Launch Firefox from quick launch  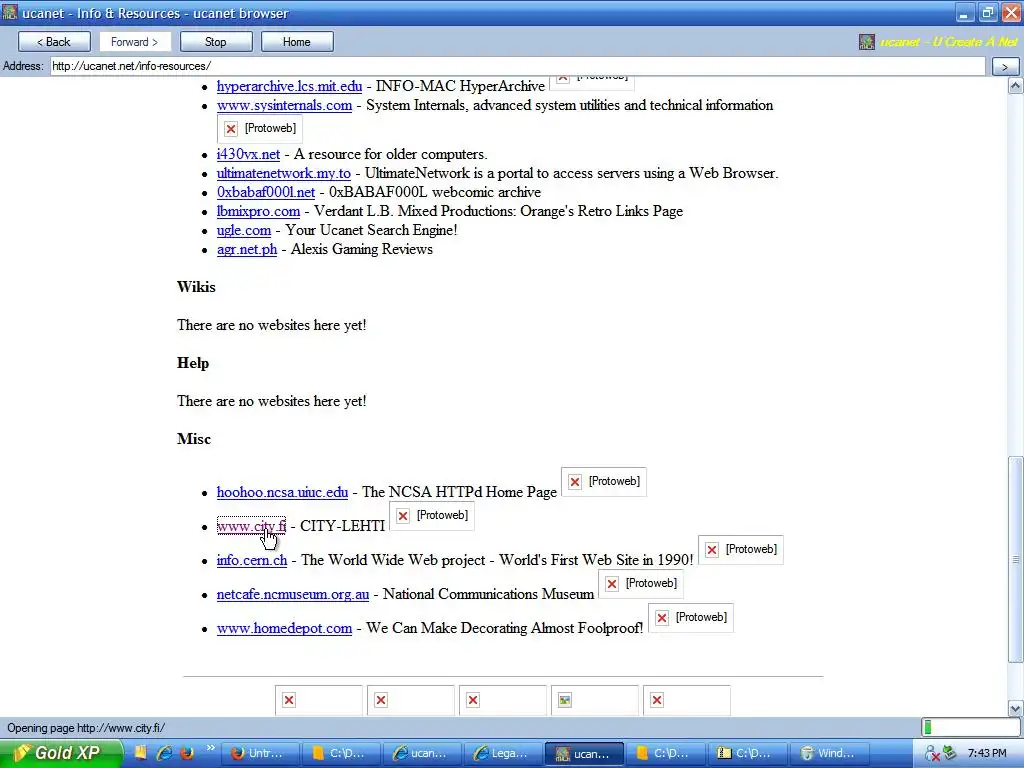(187, 753)
